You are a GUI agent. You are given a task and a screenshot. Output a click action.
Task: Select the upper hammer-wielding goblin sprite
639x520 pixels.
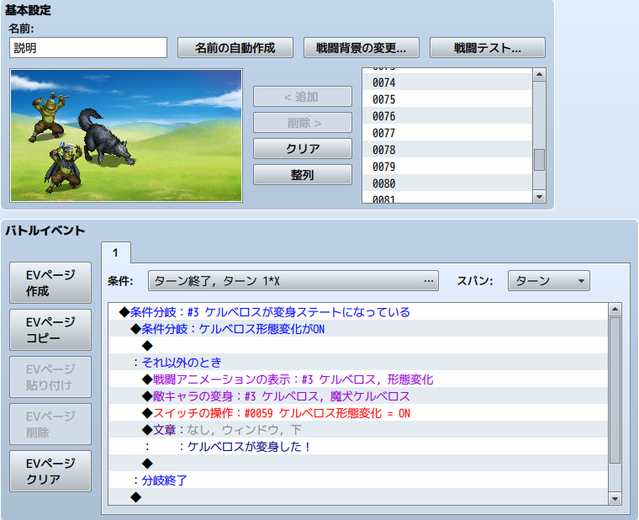coord(49,117)
